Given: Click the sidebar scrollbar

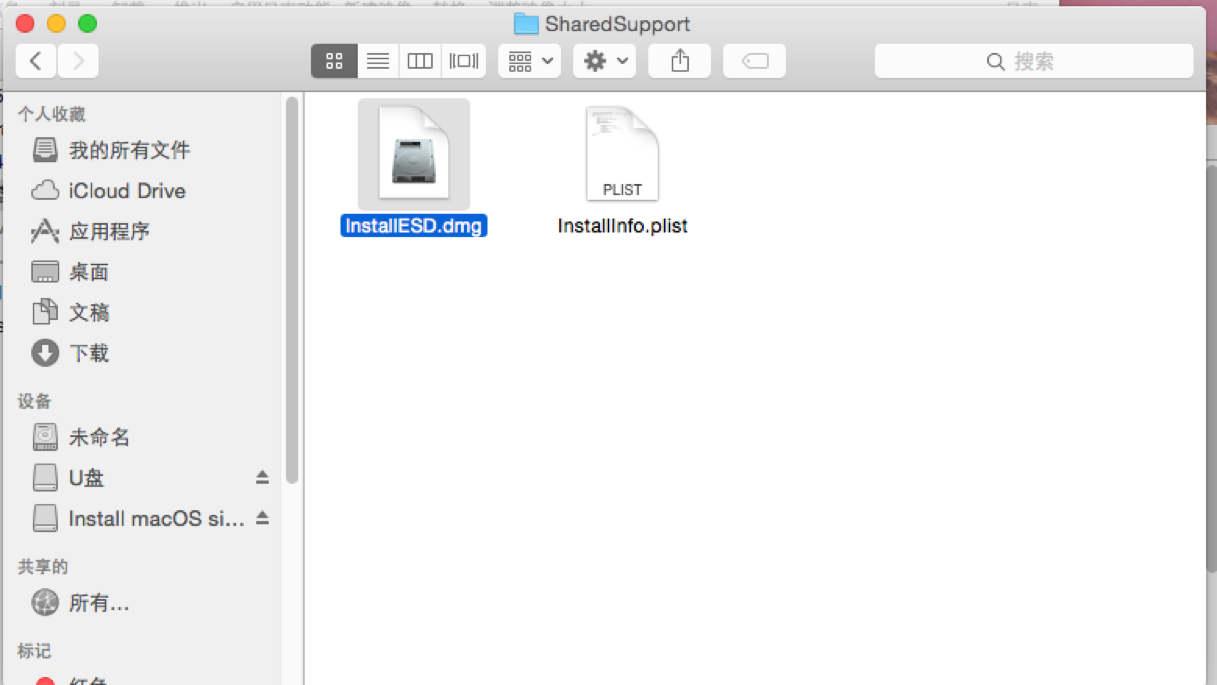Looking at the screenshot, I should pyautogui.click(x=292, y=290).
